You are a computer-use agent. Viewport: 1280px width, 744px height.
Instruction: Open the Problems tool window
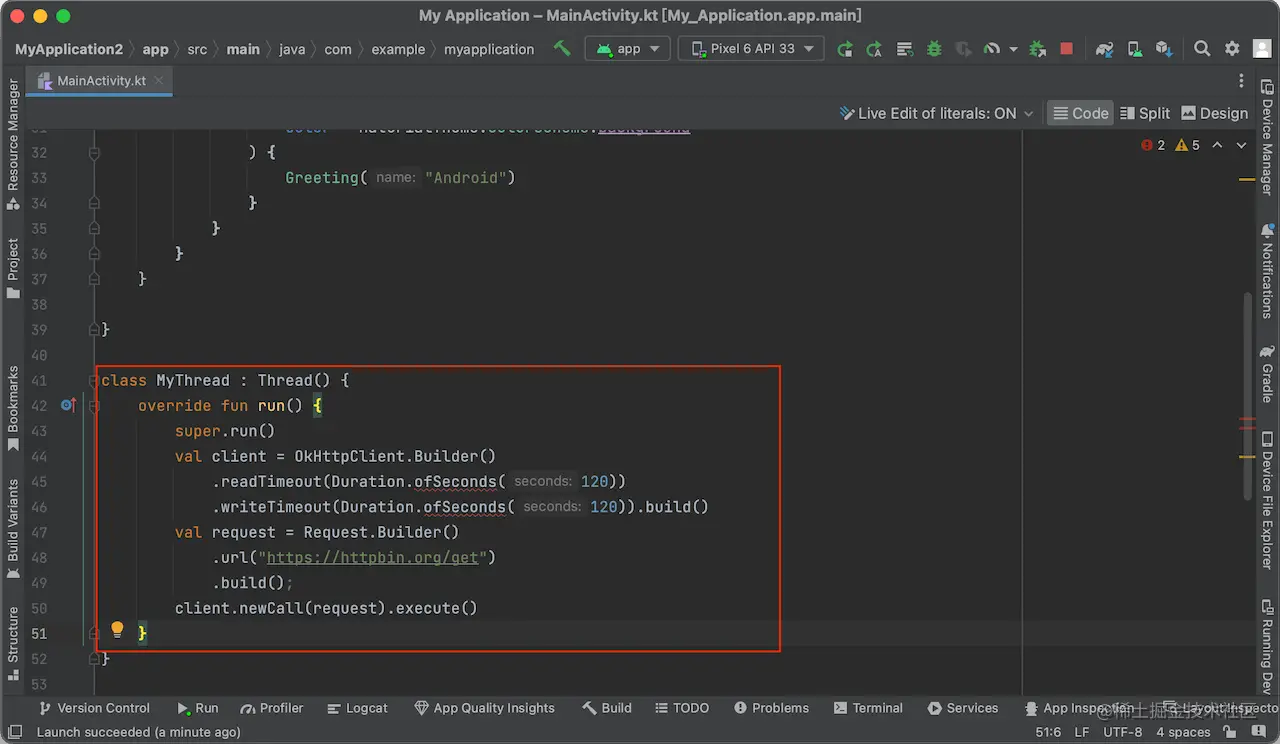click(x=771, y=708)
